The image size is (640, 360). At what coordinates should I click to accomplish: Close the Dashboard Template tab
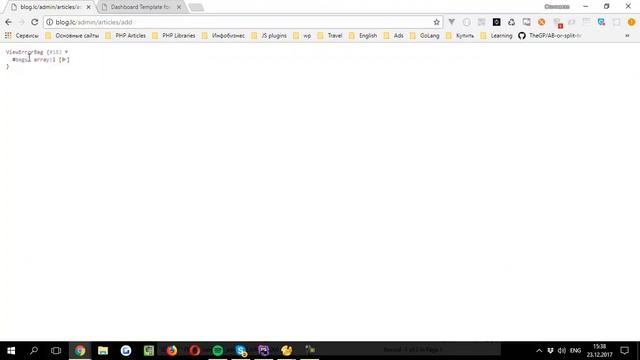(179, 7)
